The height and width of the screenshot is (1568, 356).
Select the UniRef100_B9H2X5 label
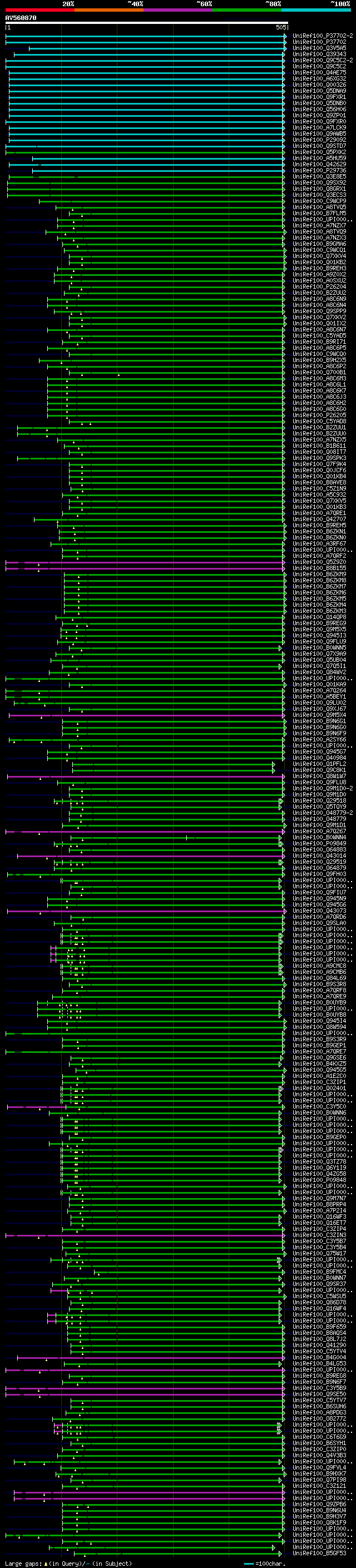[319, 360]
